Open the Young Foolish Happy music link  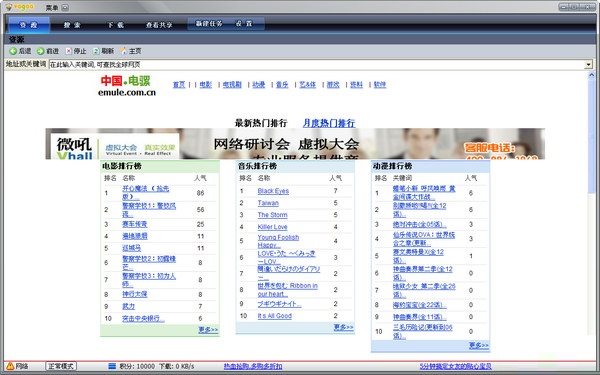click(x=278, y=241)
